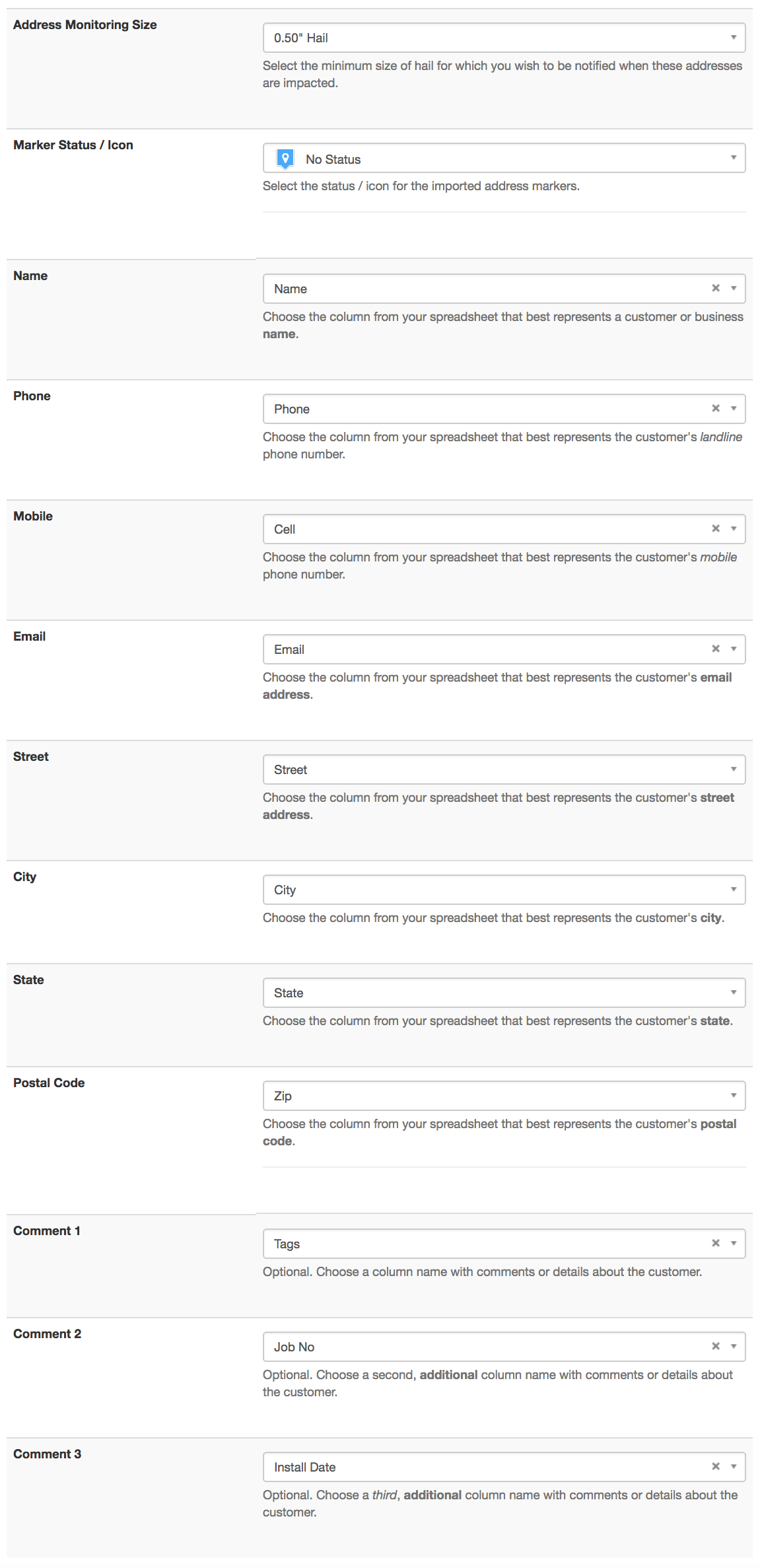762x1568 pixels.
Task: Click the Comment 3 Install Date field
Action: point(504,1467)
